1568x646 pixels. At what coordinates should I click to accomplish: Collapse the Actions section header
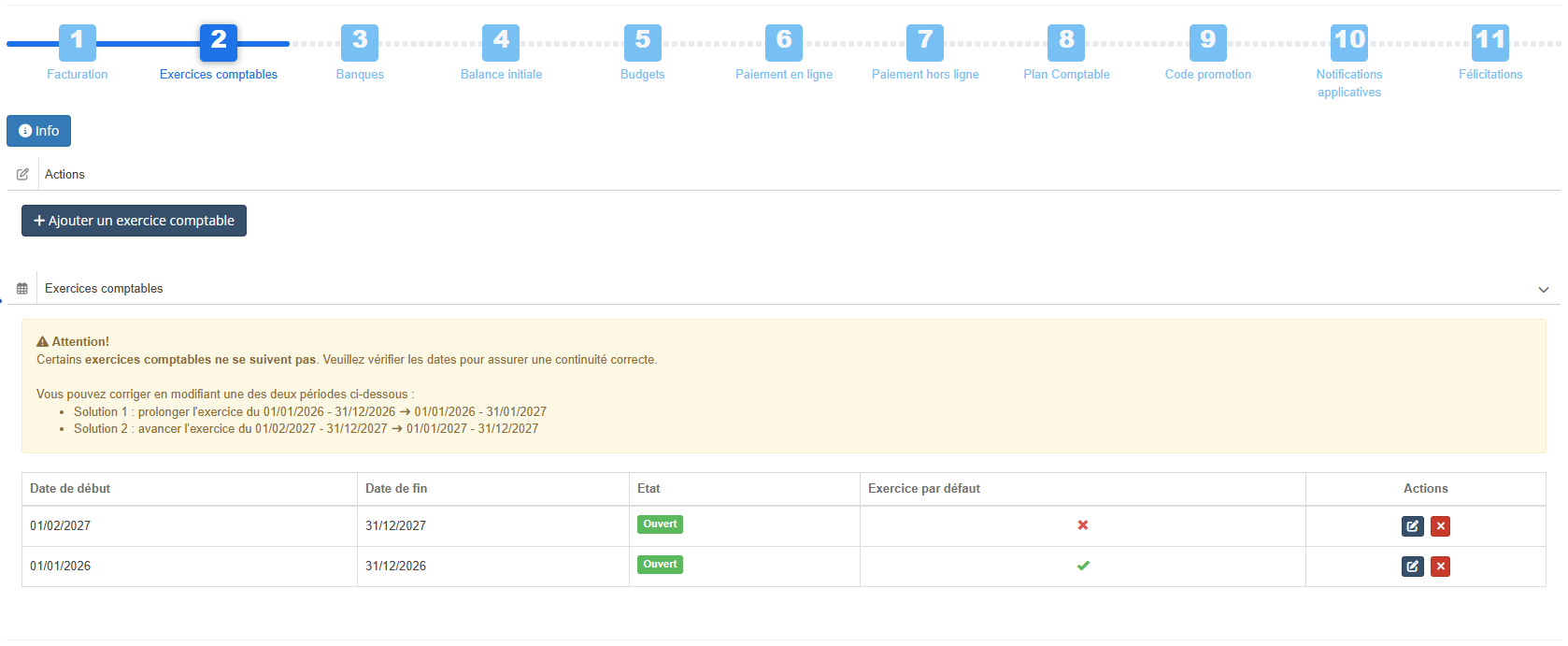[64, 175]
